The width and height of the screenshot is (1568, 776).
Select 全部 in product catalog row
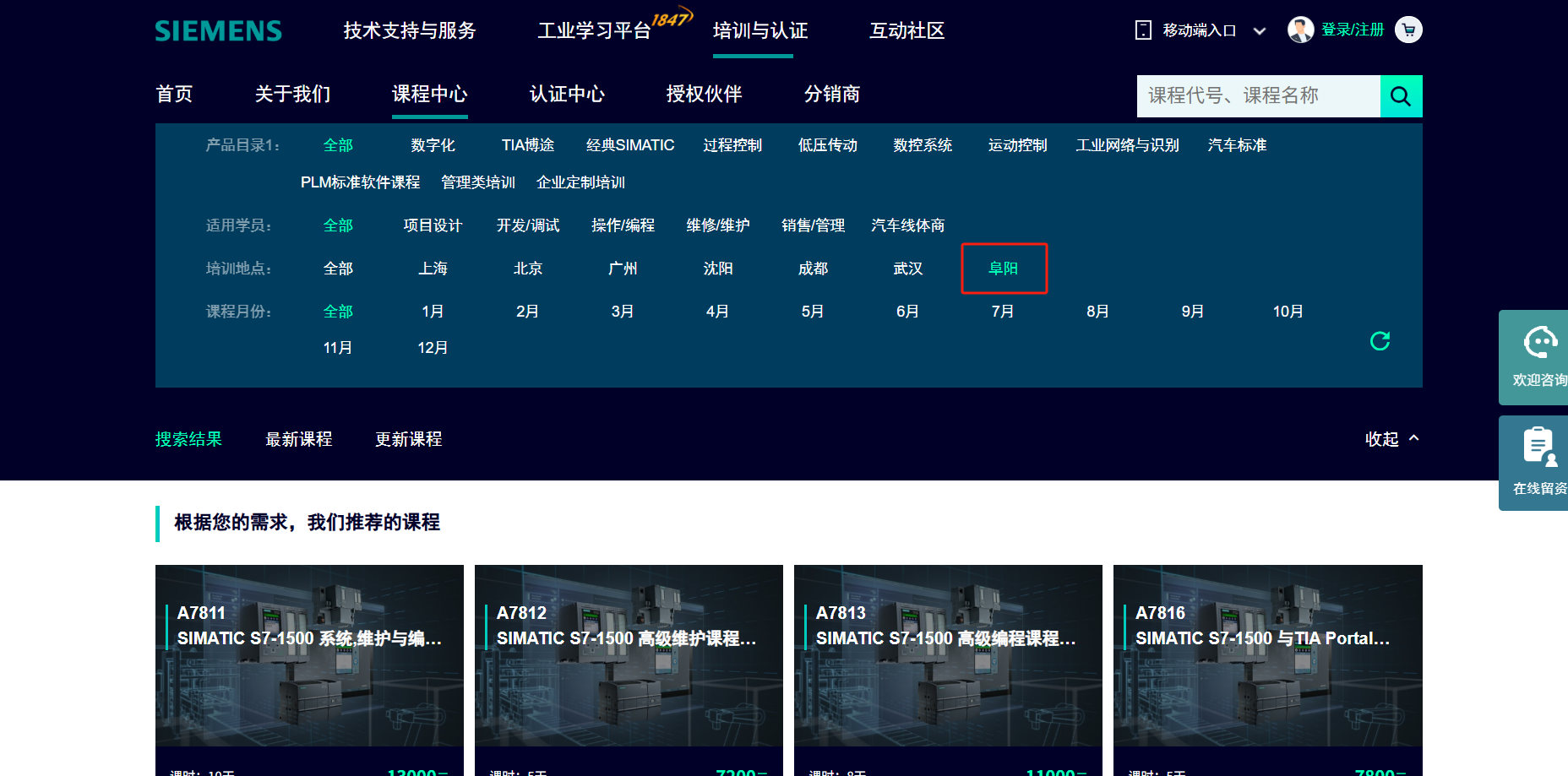coord(338,145)
